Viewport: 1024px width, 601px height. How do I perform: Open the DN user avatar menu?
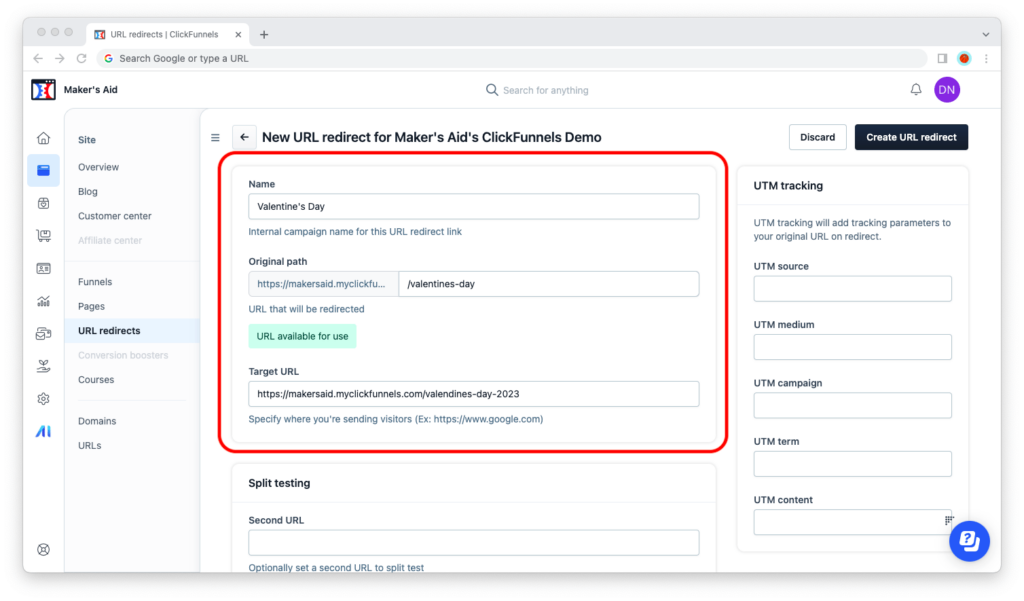[x=947, y=89]
